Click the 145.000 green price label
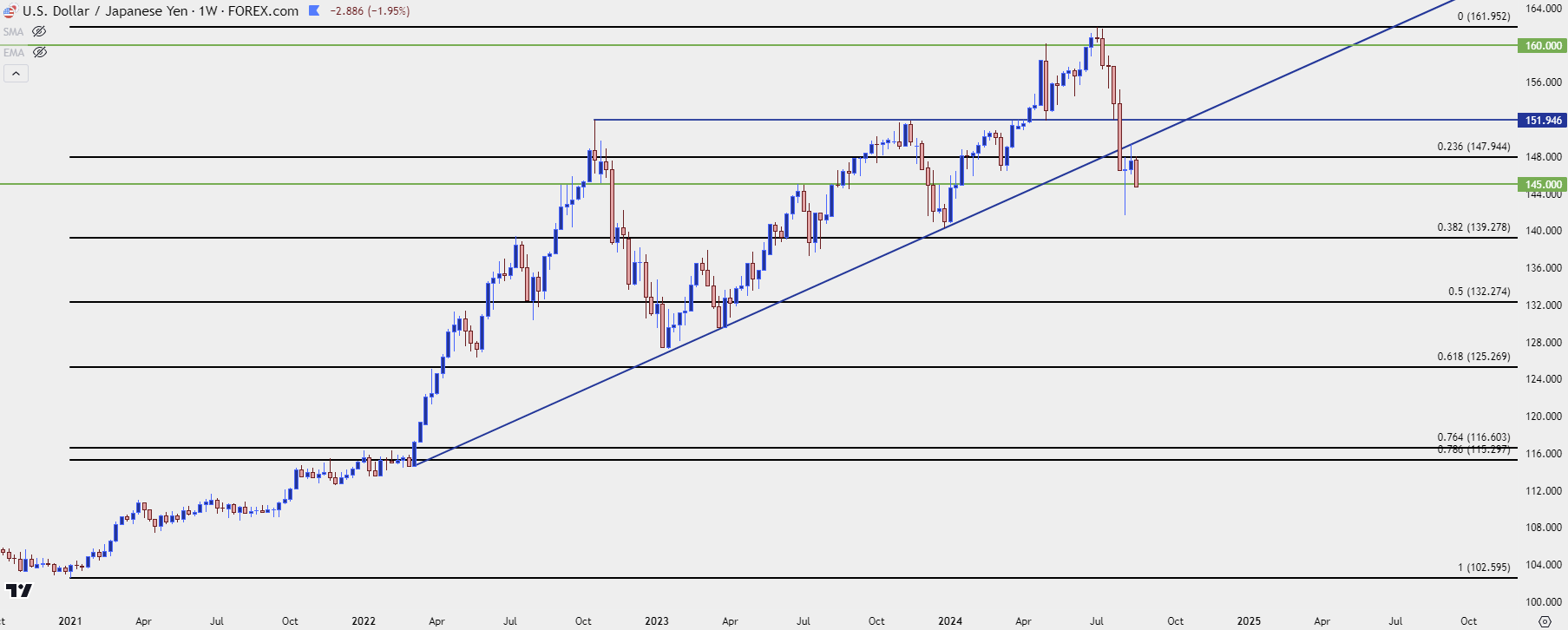The width and height of the screenshot is (1568, 630). pos(1543,185)
